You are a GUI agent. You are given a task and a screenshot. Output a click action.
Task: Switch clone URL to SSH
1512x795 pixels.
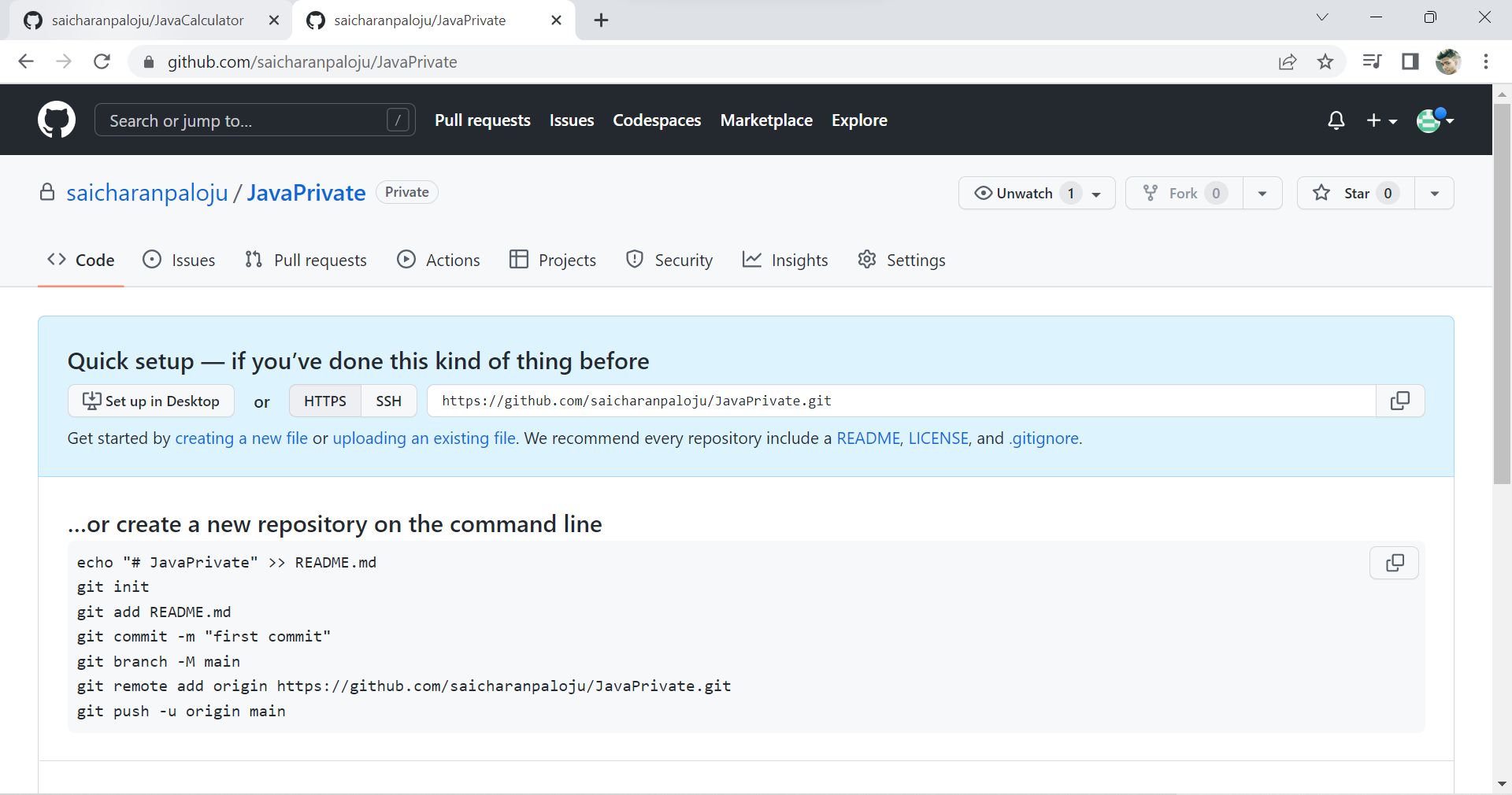click(388, 401)
